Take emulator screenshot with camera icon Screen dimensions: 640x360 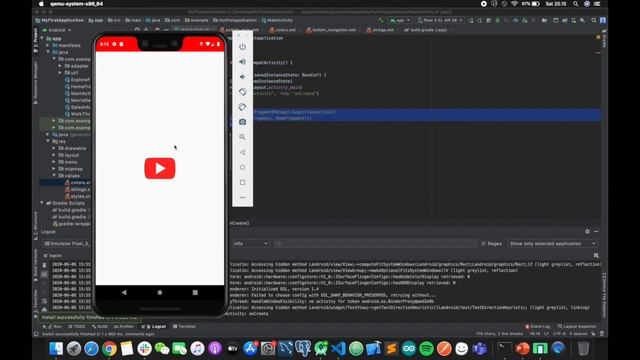[x=242, y=122]
